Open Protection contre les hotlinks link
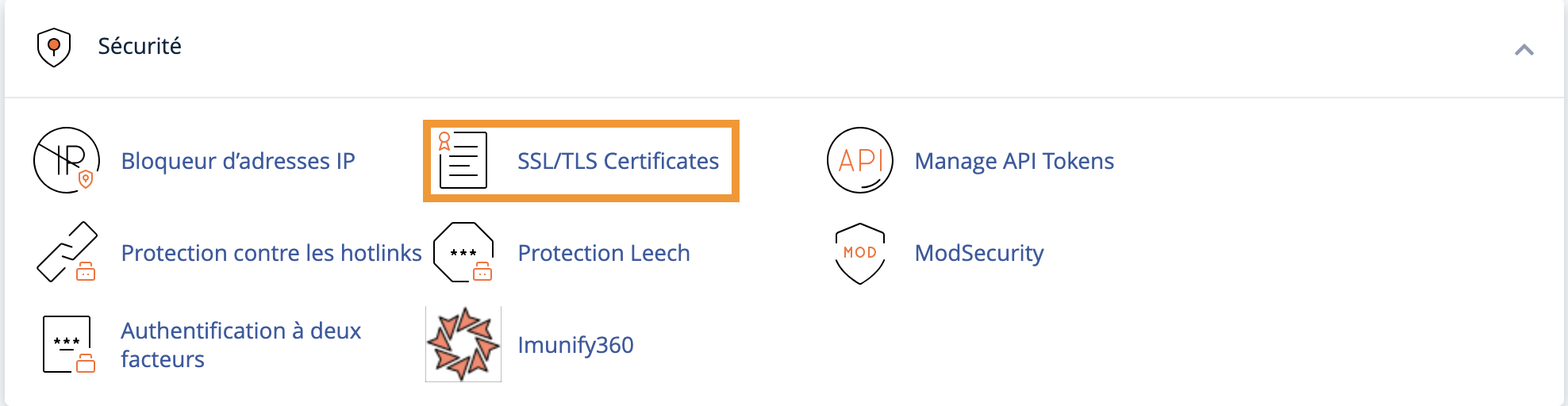 271,253
